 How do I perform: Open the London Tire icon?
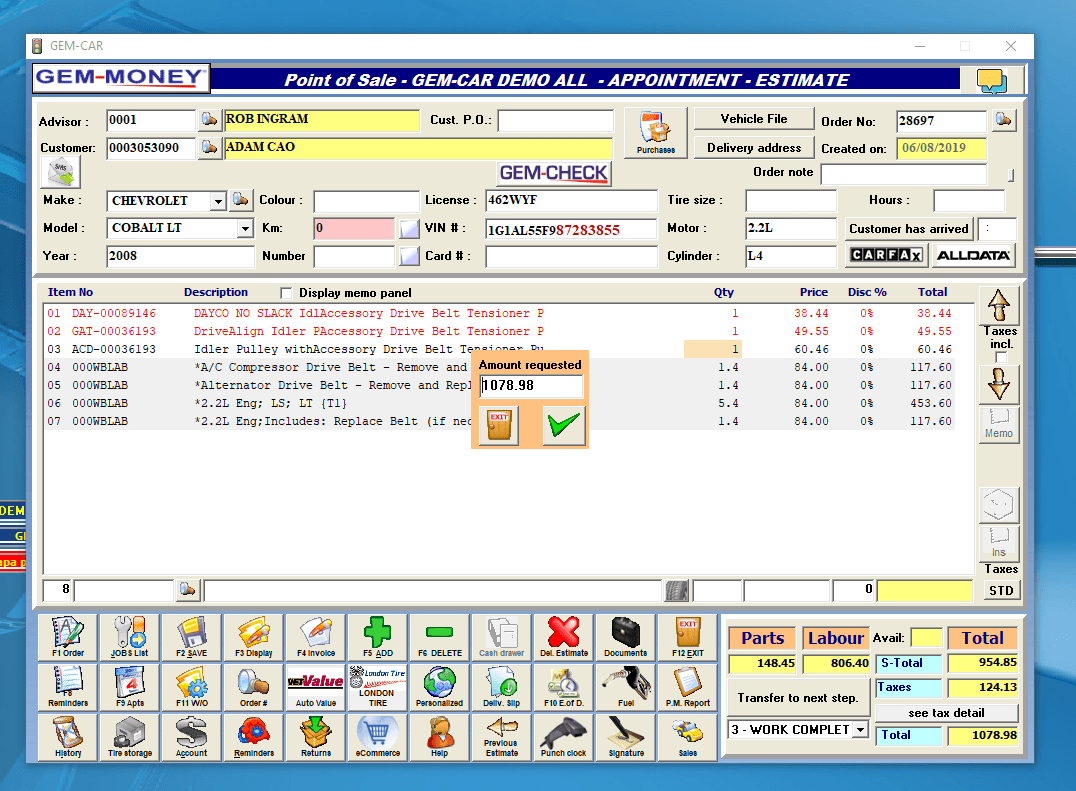coord(377,687)
